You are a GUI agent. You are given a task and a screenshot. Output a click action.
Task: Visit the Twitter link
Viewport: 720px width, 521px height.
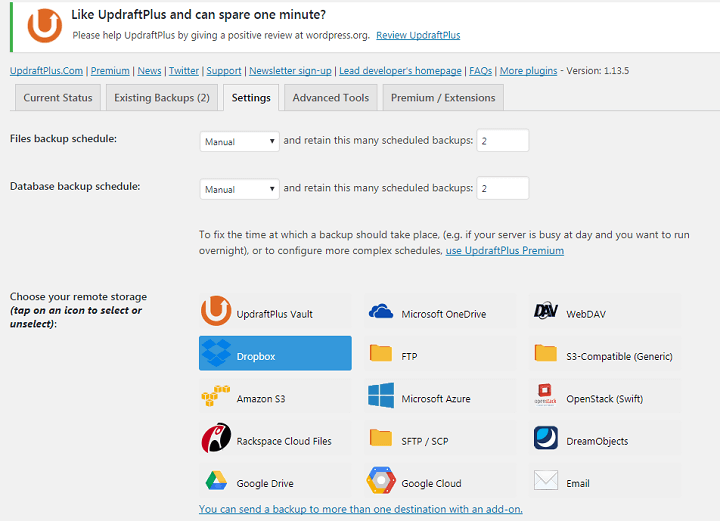184,71
